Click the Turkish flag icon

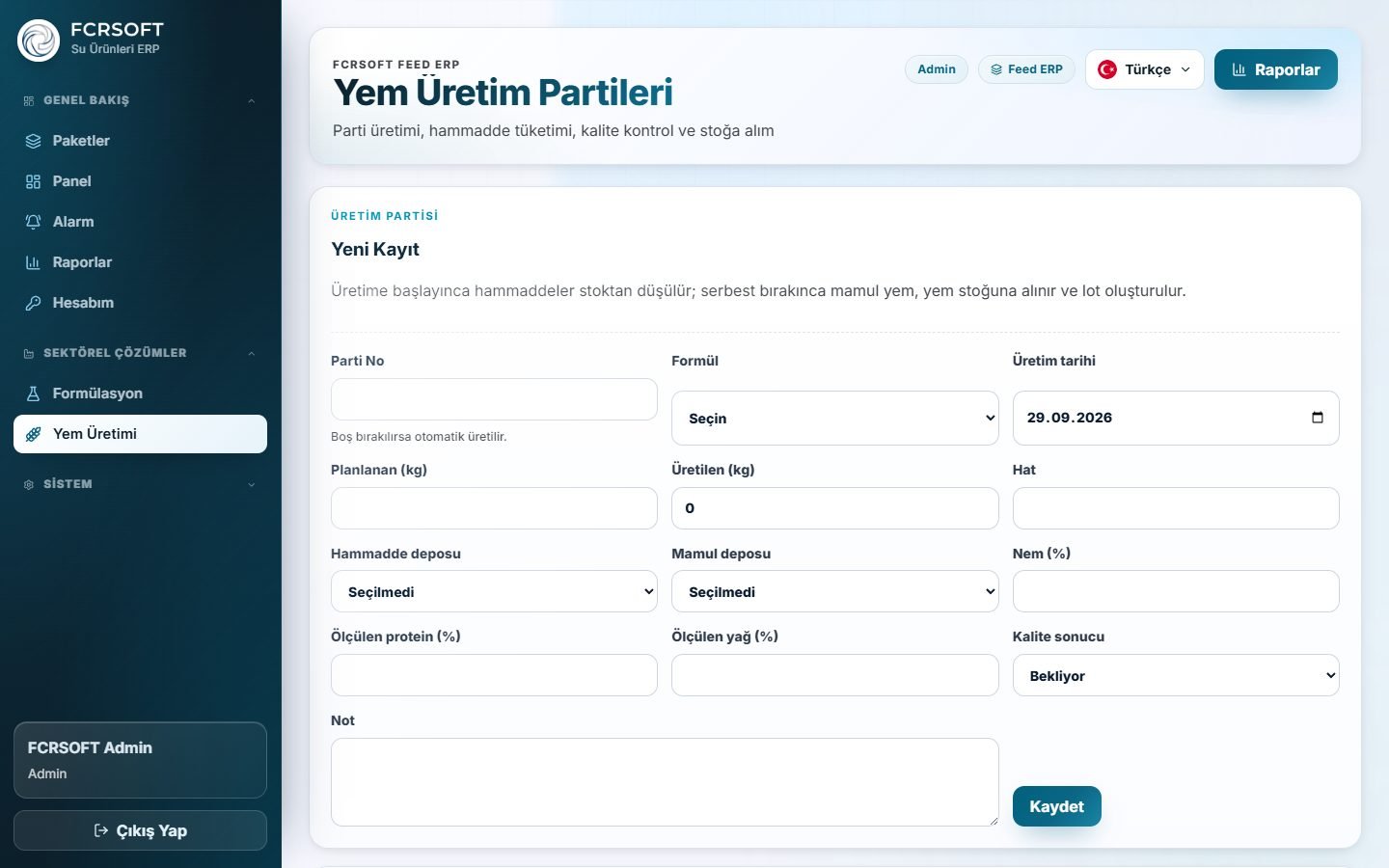1107,69
